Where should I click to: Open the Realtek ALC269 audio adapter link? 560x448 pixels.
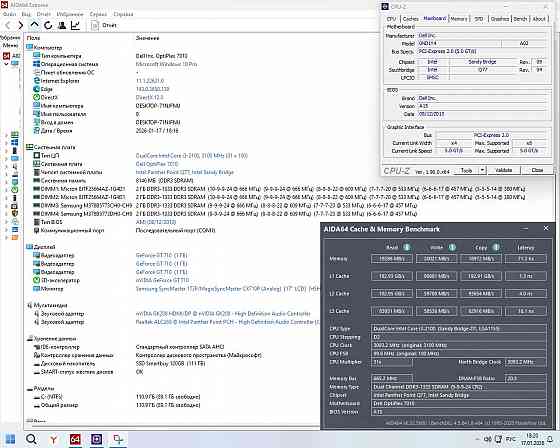point(227,322)
